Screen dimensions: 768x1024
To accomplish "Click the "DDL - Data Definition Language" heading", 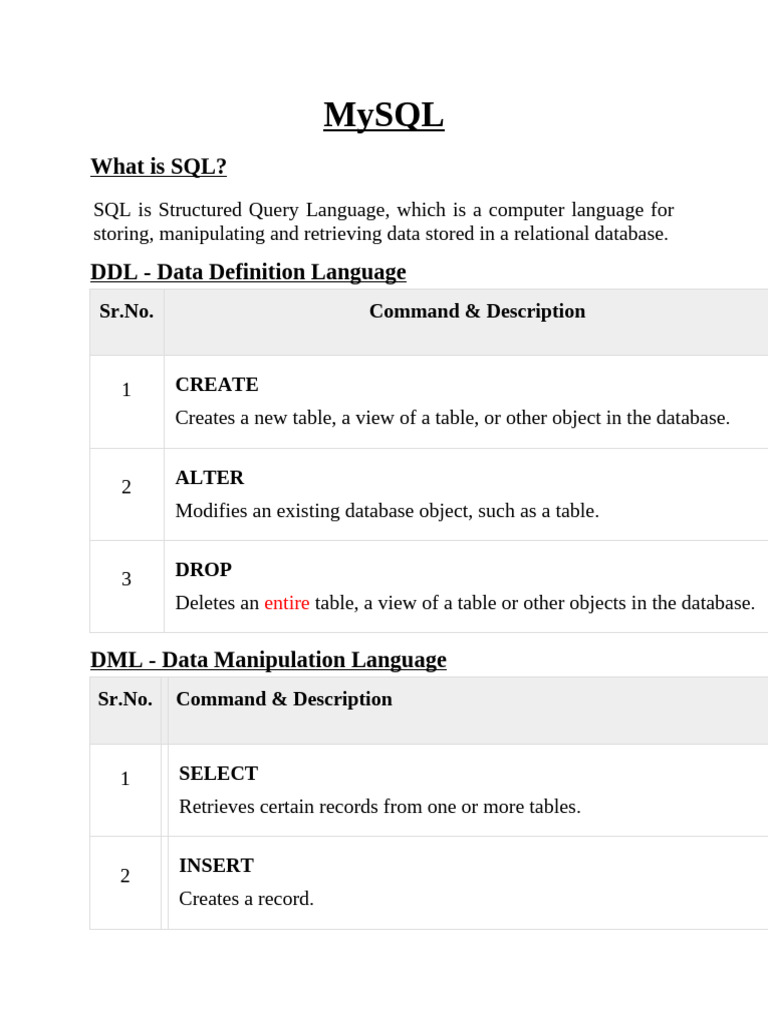I will 248,272.
